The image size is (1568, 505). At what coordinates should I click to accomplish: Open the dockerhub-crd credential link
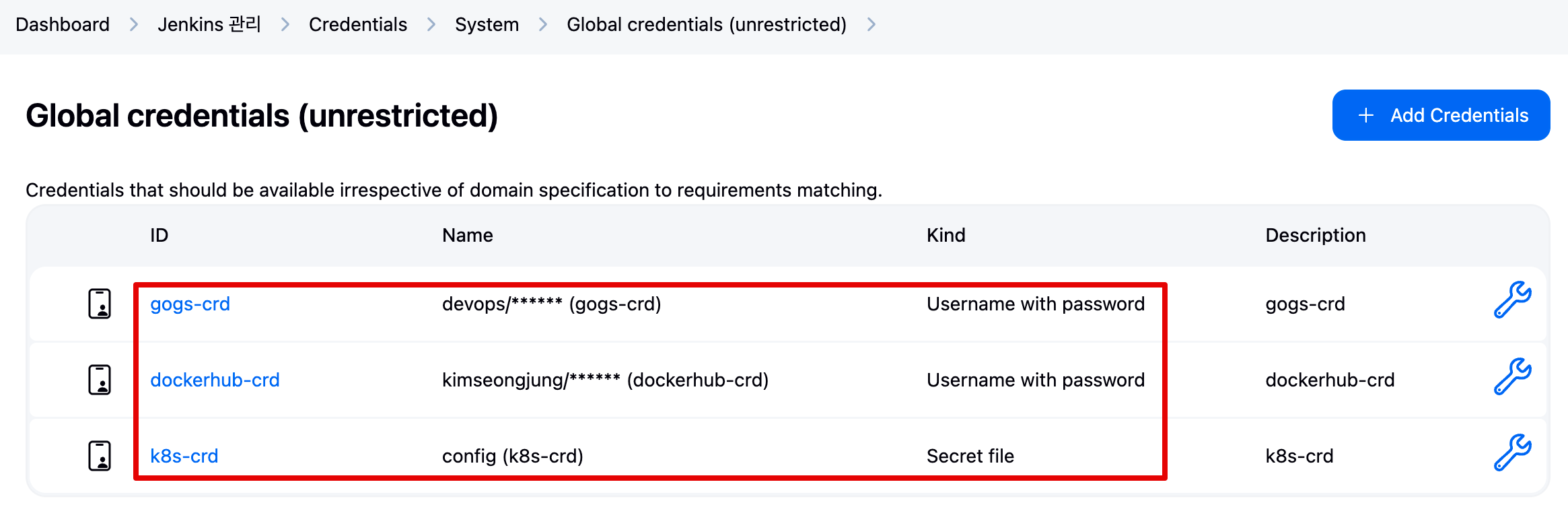pos(215,380)
